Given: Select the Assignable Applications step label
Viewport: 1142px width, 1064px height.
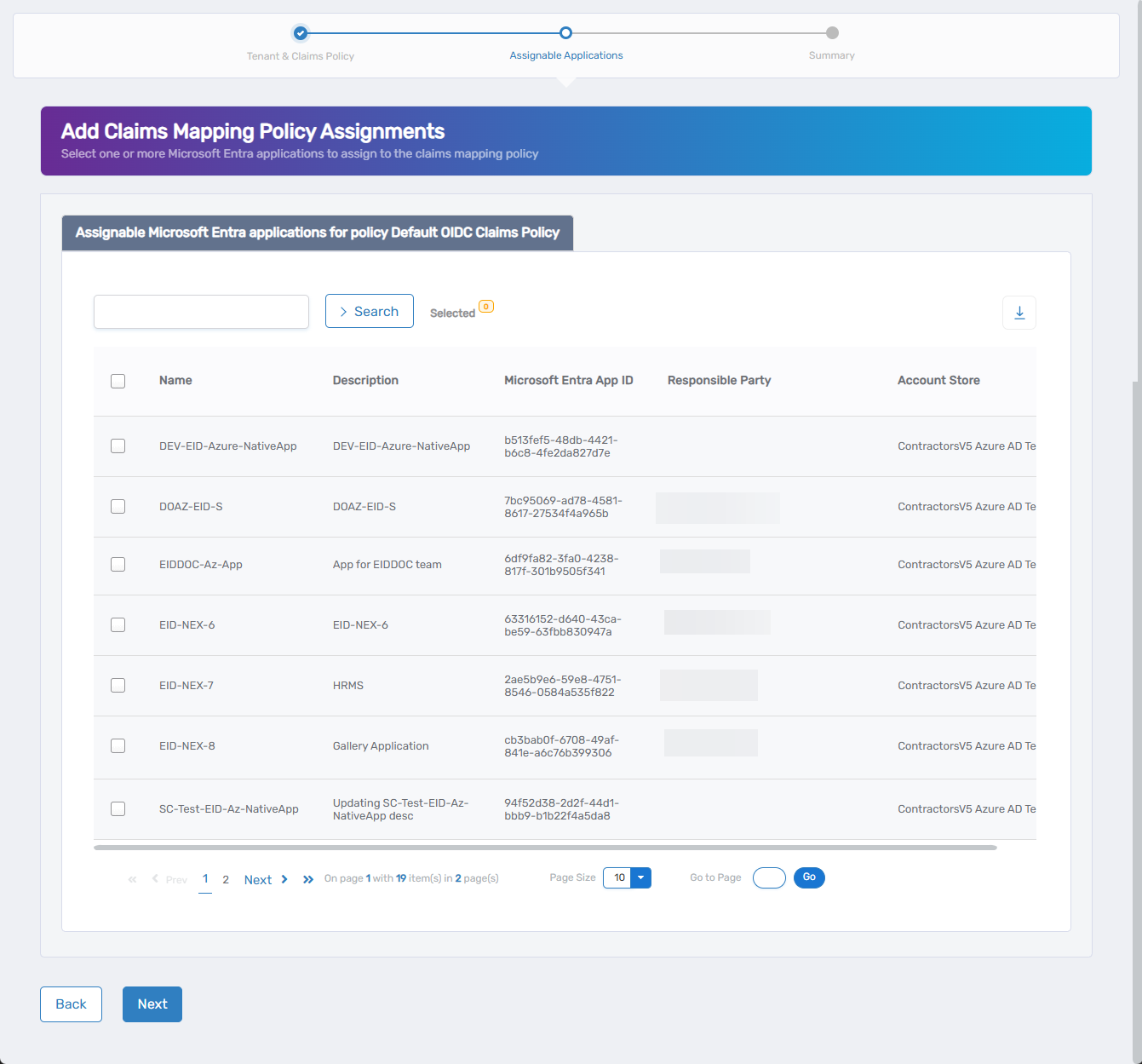Looking at the screenshot, I should click(x=566, y=55).
